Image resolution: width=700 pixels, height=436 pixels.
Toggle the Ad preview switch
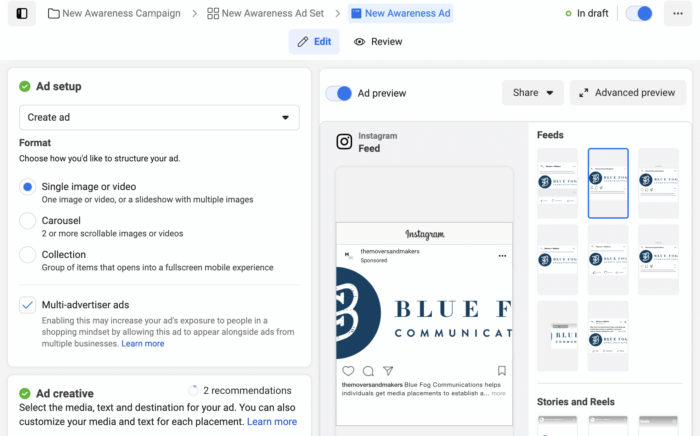[338, 93]
